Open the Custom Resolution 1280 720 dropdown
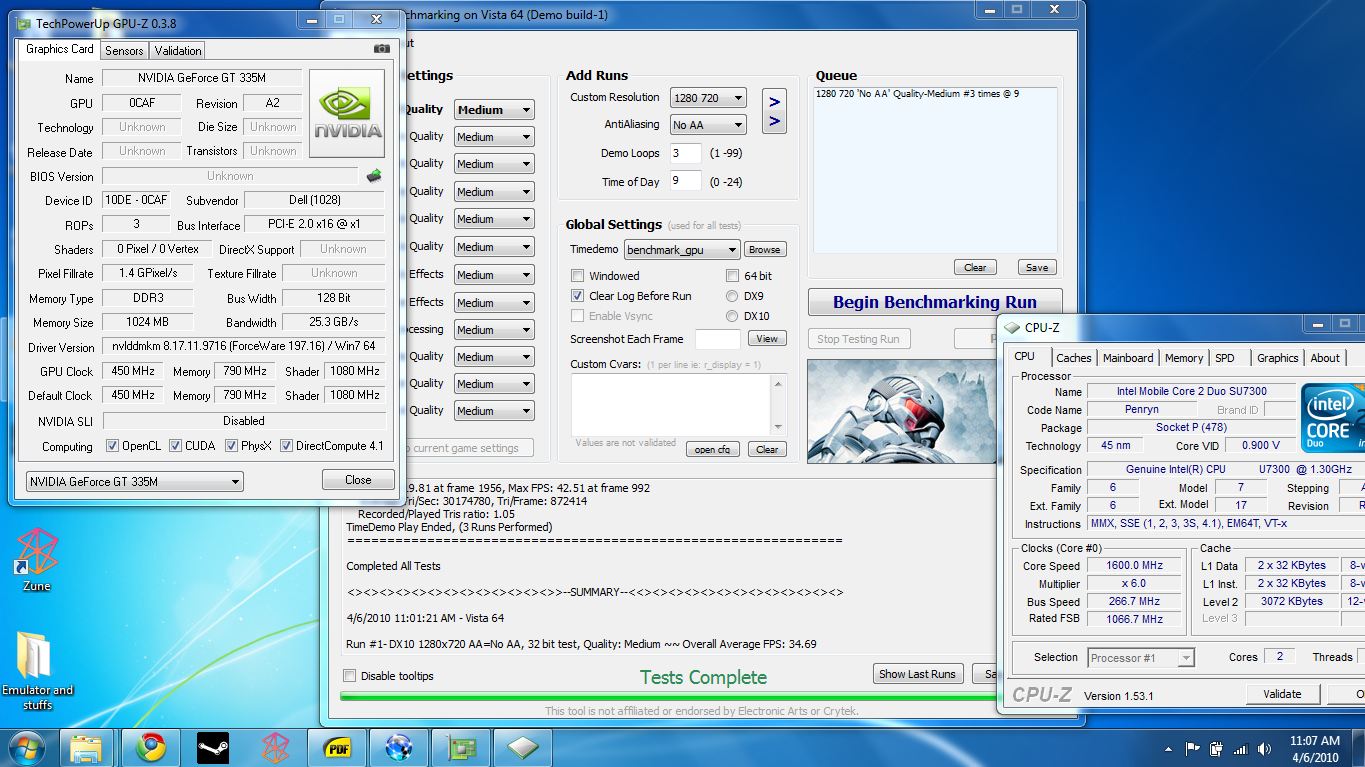The height and width of the screenshot is (767, 1365). pyautogui.click(x=708, y=98)
